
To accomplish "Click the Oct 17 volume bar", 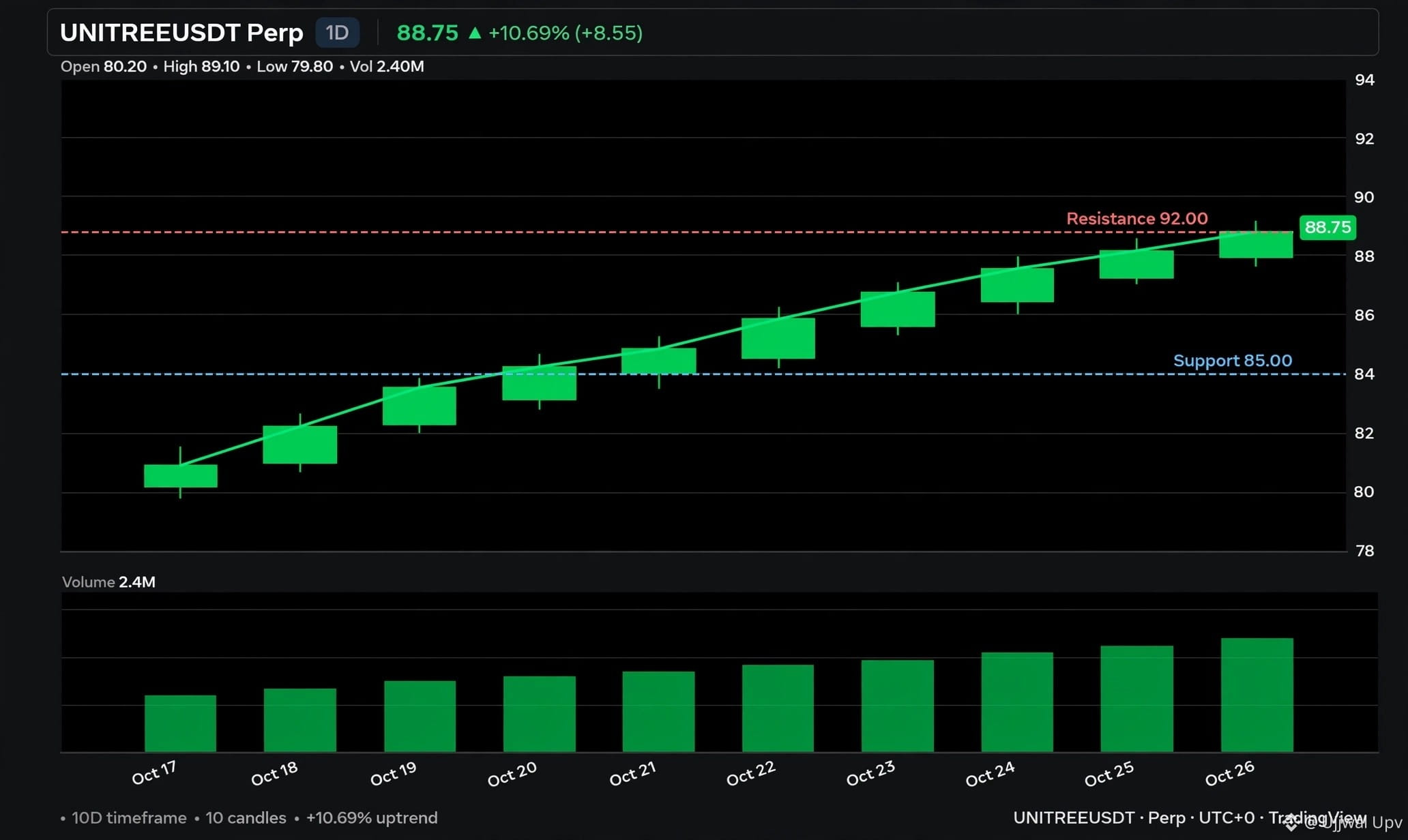I will coord(181,723).
